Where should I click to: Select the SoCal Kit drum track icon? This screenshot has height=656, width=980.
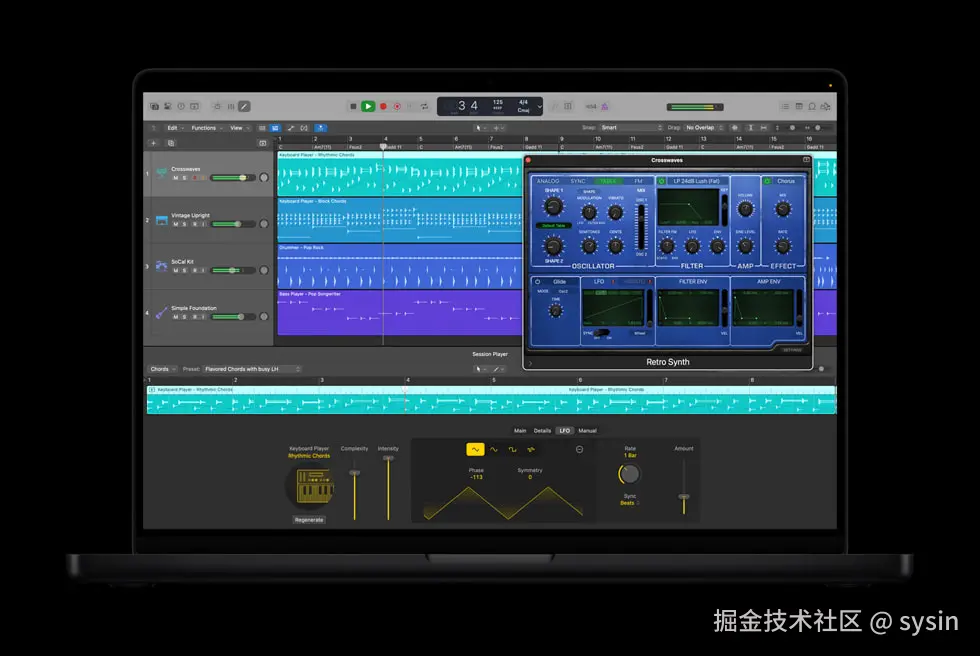click(161, 266)
